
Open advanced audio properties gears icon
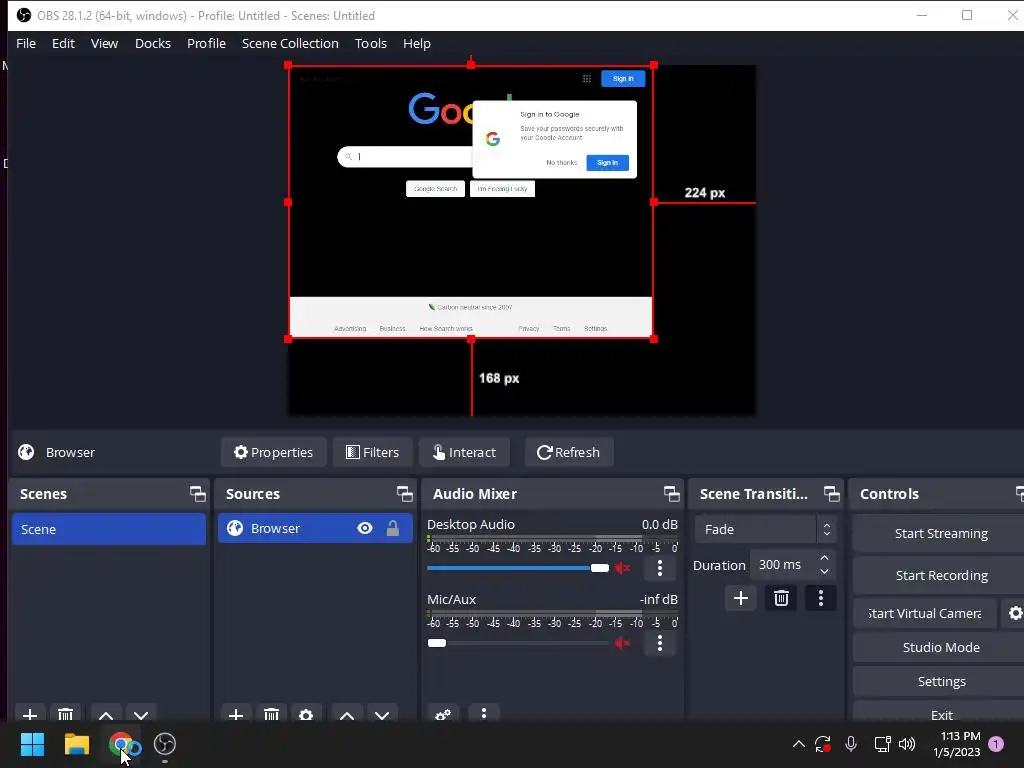pos(443,714)
